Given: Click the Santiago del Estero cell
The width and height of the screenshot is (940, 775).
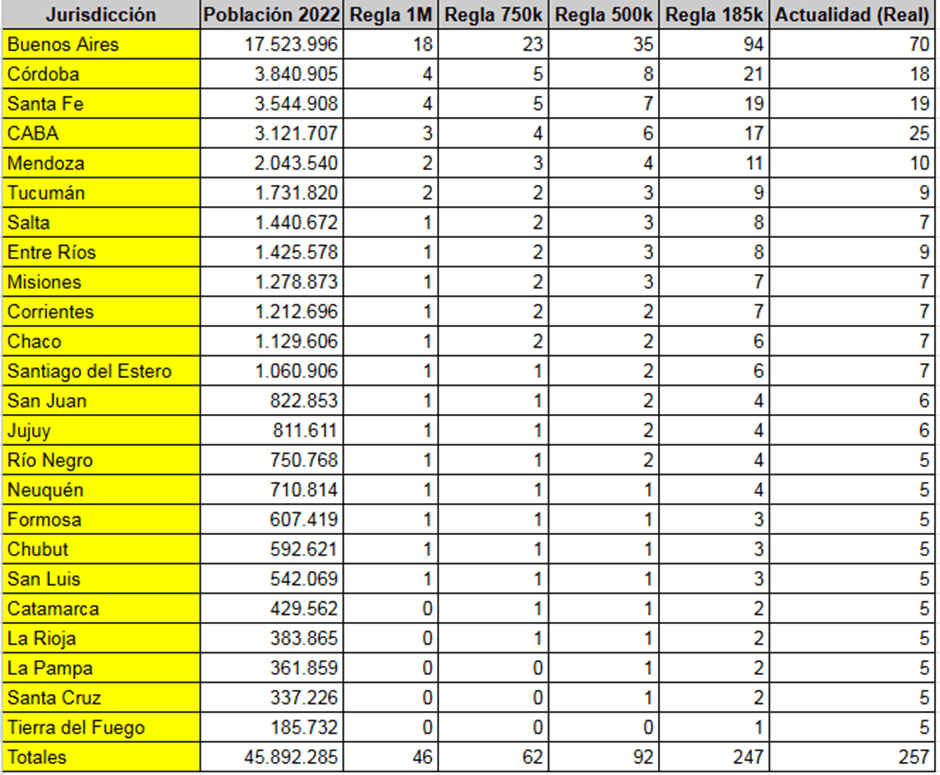Looking at the screenshot, I should 101,371.
